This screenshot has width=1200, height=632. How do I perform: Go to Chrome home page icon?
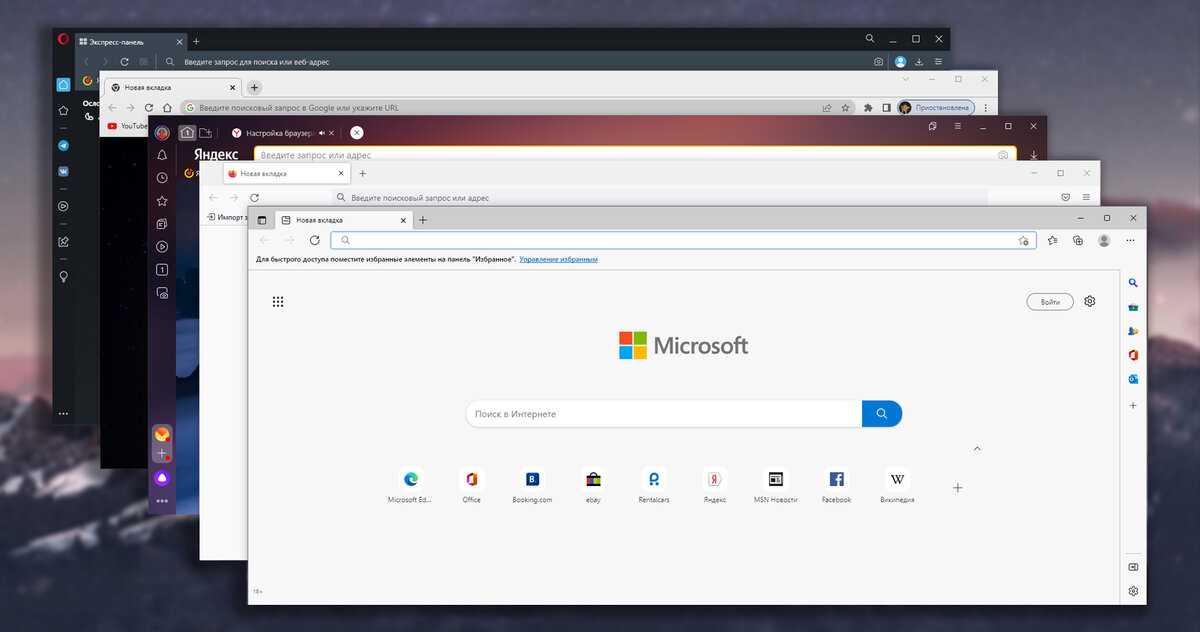(x=167, y=107)
